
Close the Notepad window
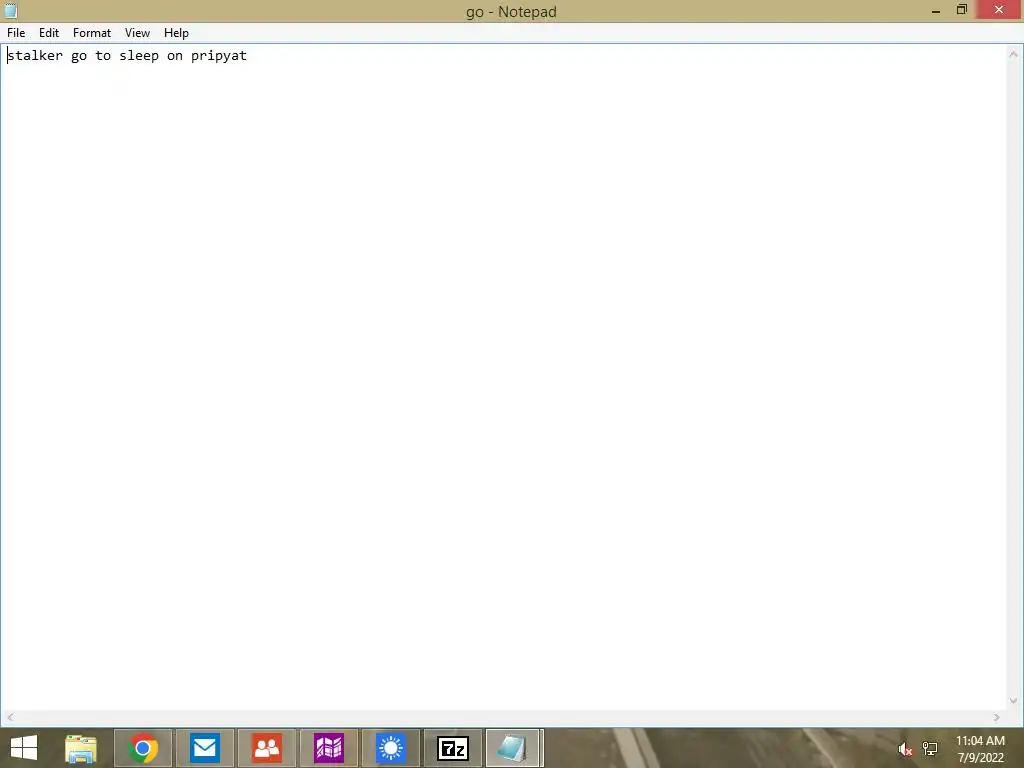click(999, 10)
